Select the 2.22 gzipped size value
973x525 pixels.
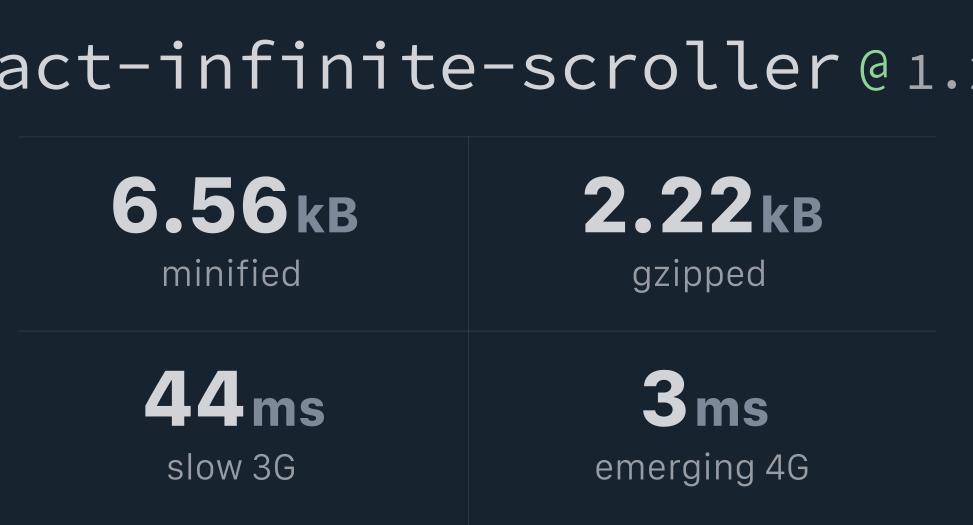(x=668, y=205)
